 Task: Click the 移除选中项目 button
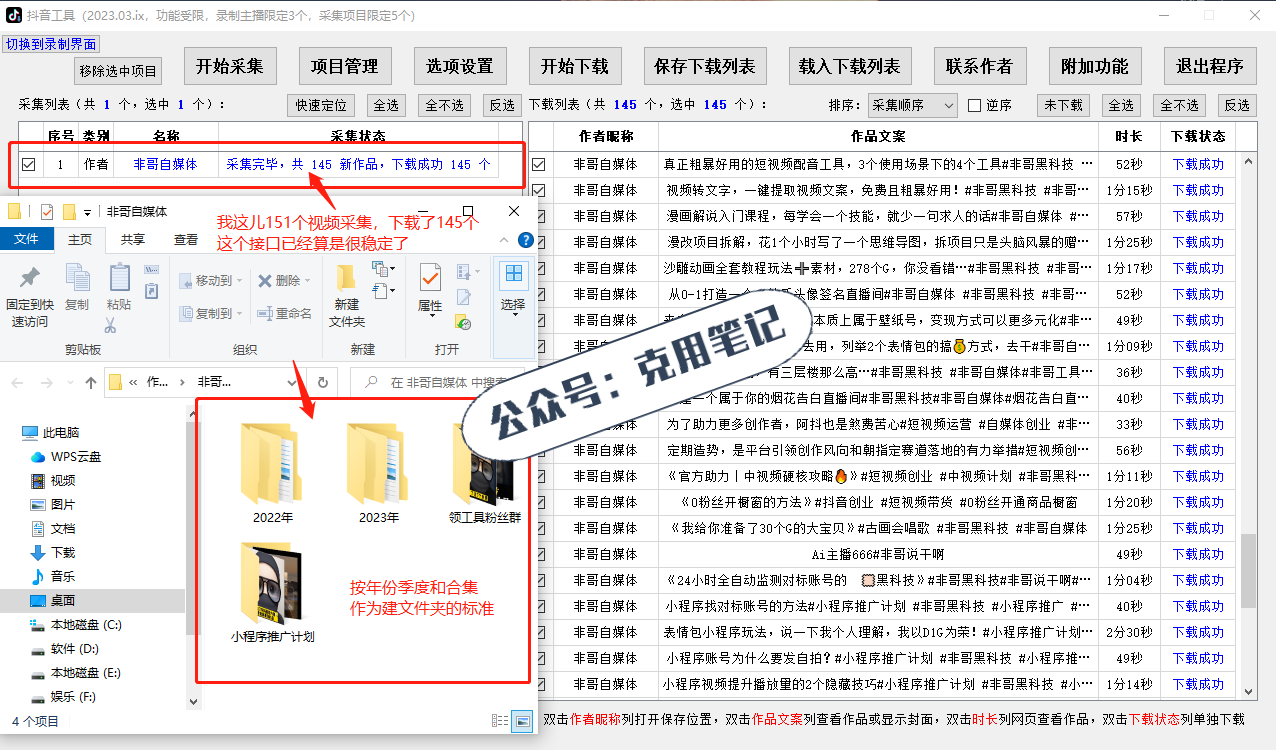[118, 71]
